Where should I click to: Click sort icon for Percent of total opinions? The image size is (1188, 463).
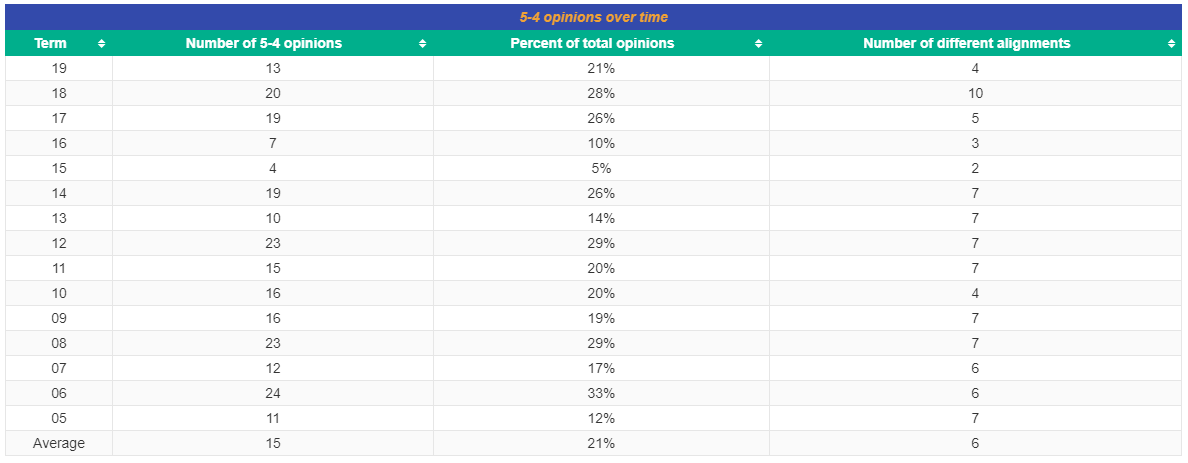(x=758, y=44)
